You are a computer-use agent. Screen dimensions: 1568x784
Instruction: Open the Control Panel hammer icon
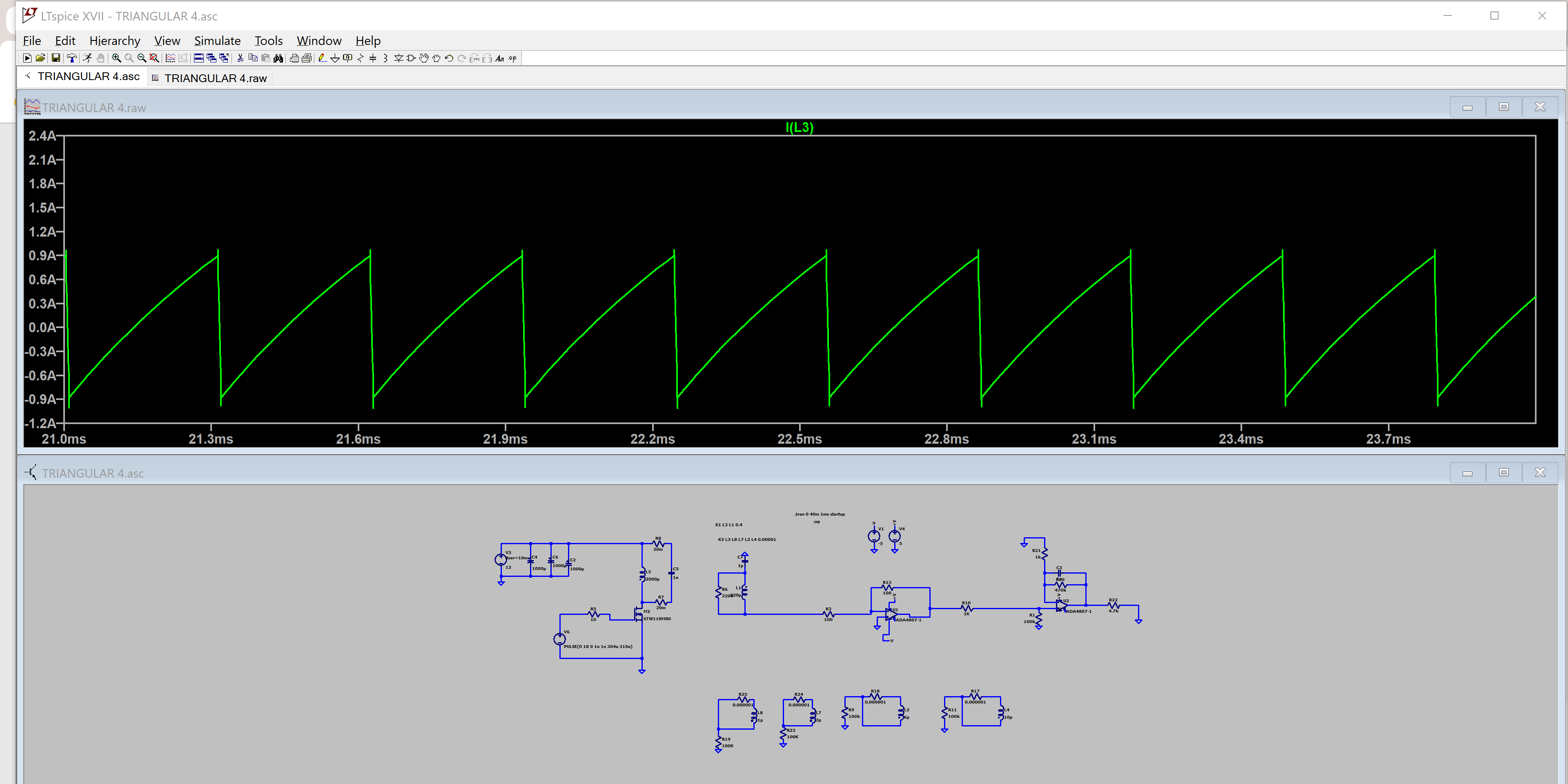[72, 58]
